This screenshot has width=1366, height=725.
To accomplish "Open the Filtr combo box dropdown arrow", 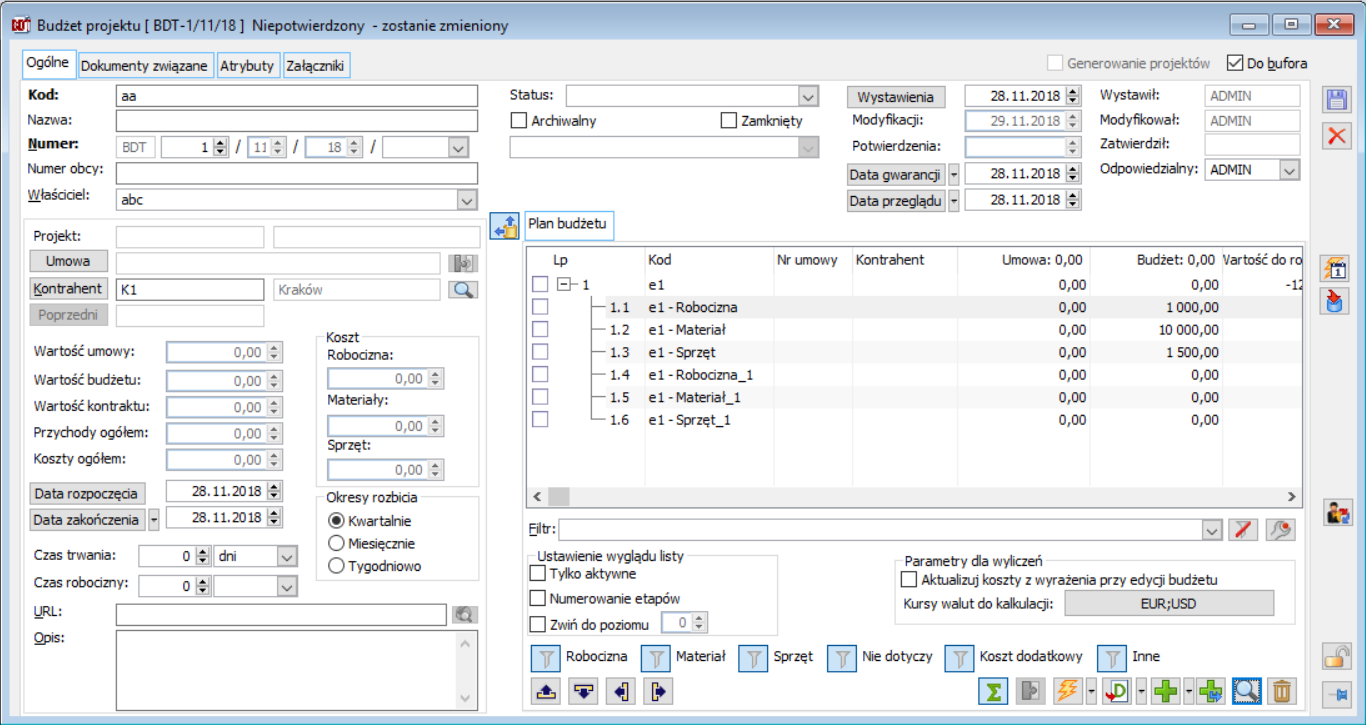I will coord(1213,530).
